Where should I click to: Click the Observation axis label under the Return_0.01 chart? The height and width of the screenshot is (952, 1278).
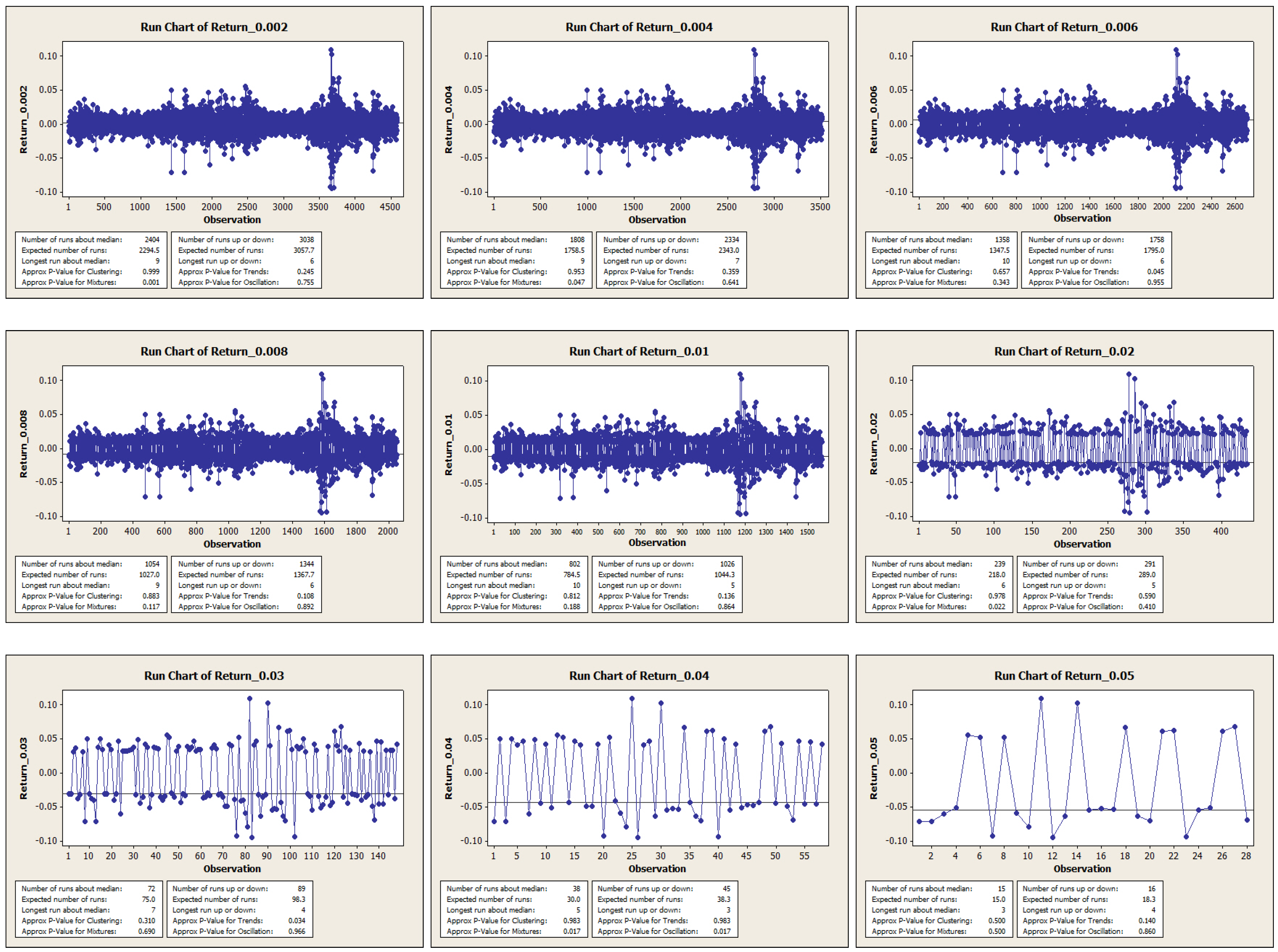[x=657, y=543]
